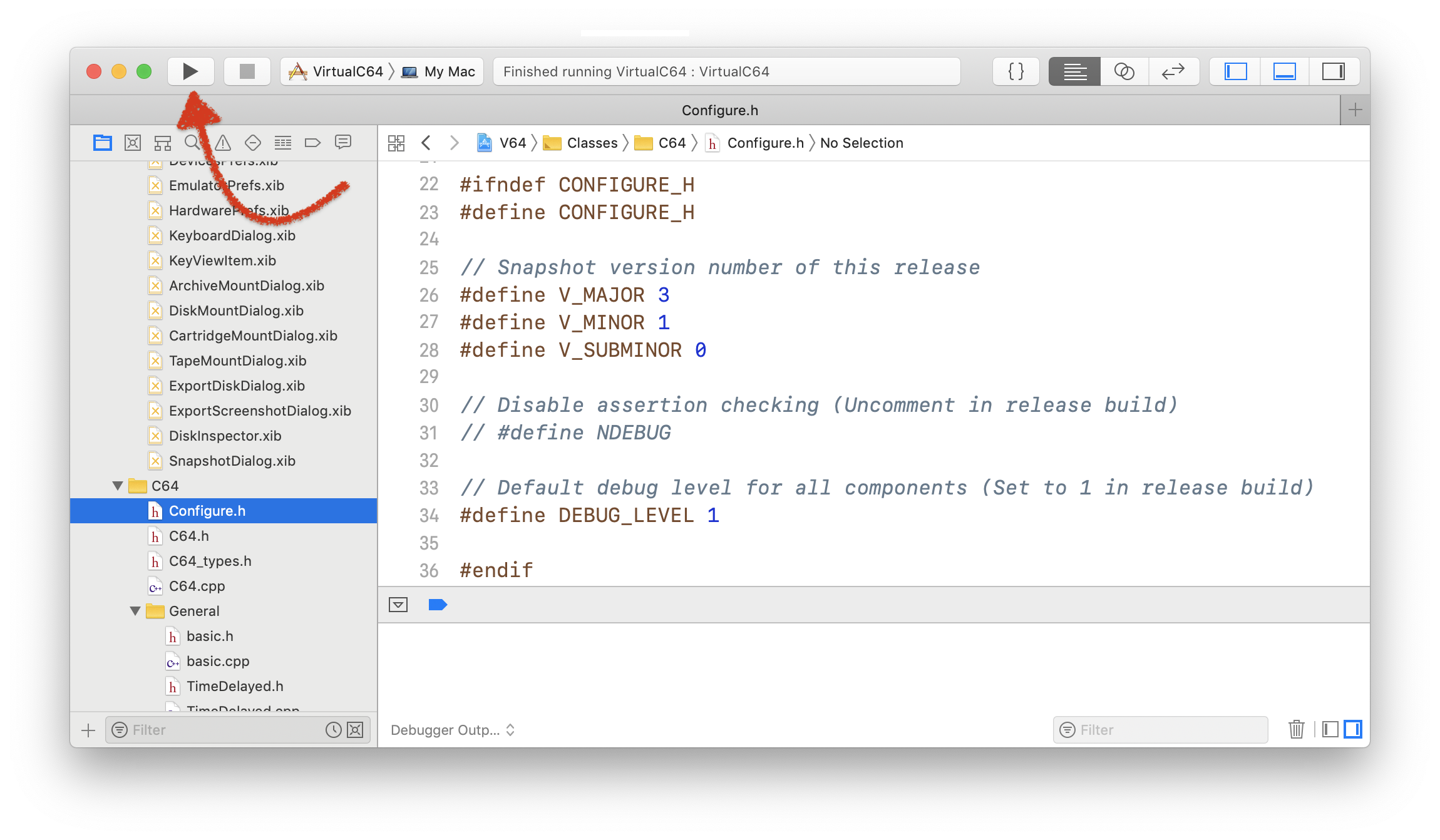Open the test navigator
The width and height of the screenshot is (1440, 840).
tap(253, 143)
